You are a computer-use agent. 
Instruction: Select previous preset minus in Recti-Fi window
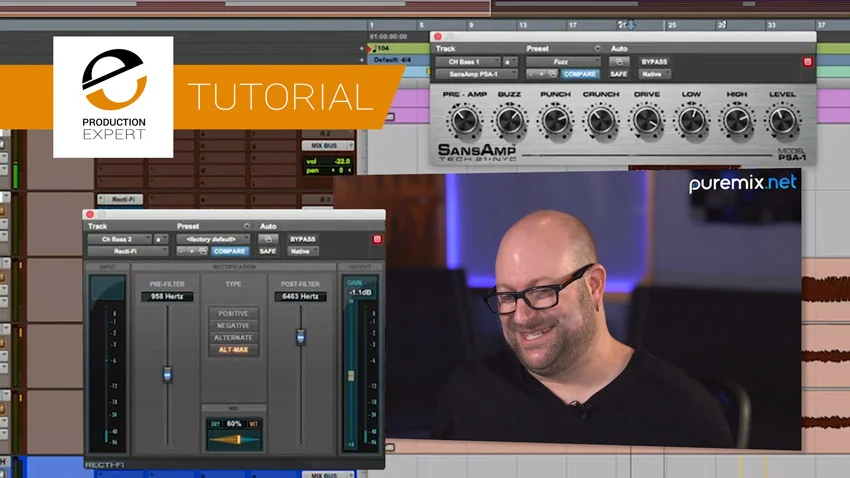pos(182,251)
